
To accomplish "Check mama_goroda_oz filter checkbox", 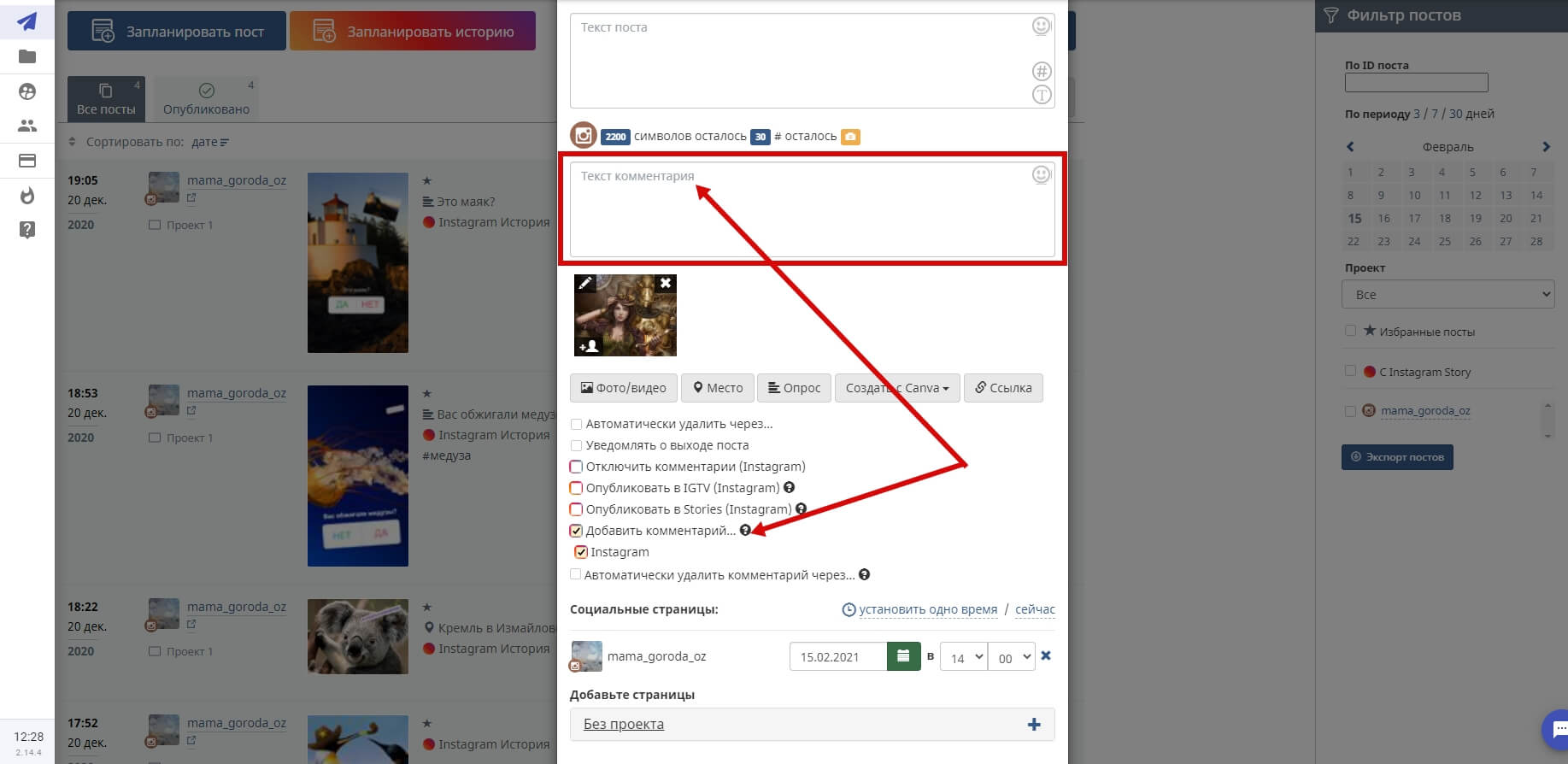I will click(1350, 410).
